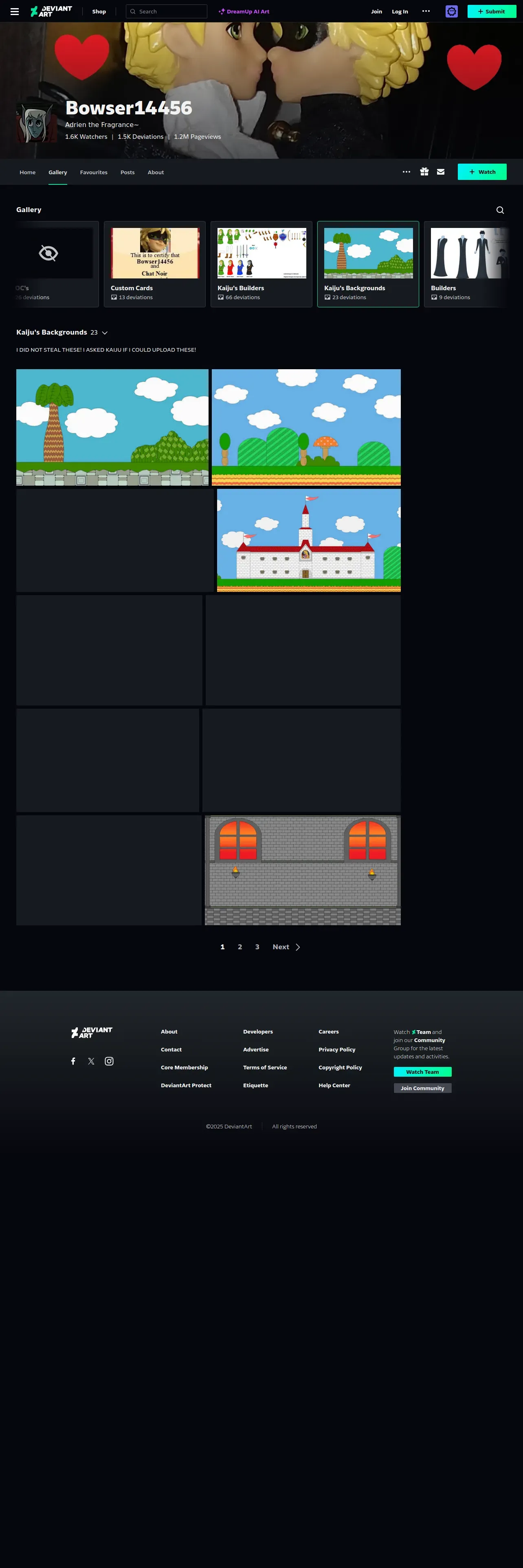The height and width of the screenshot is (1568, 523).
Task: Click Privacy Policy link
Action: click(x=337, y=1050)
